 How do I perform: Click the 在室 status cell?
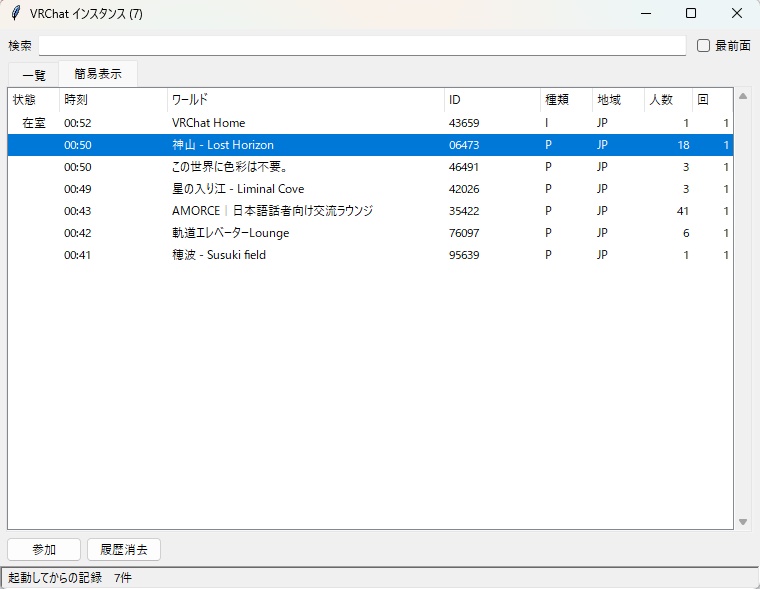34,123
